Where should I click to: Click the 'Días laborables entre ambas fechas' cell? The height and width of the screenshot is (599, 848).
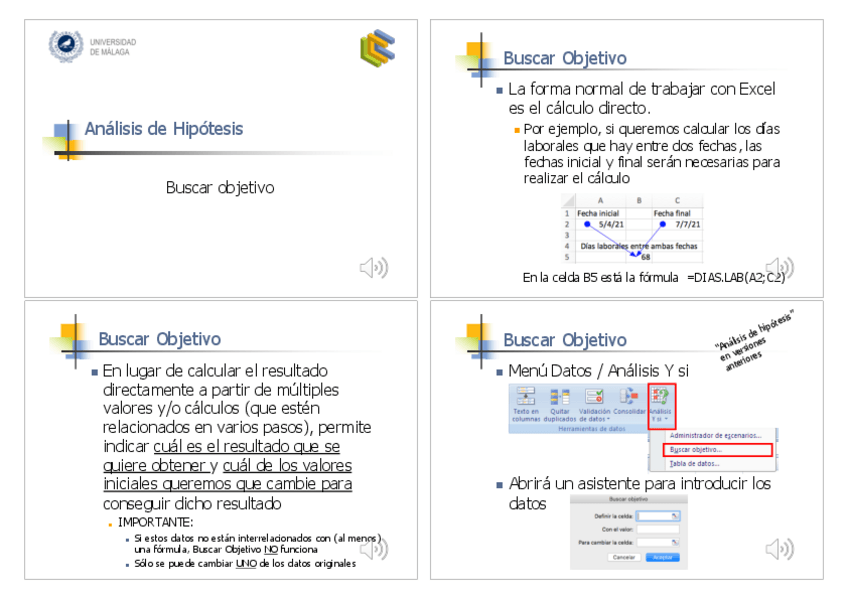638,246
